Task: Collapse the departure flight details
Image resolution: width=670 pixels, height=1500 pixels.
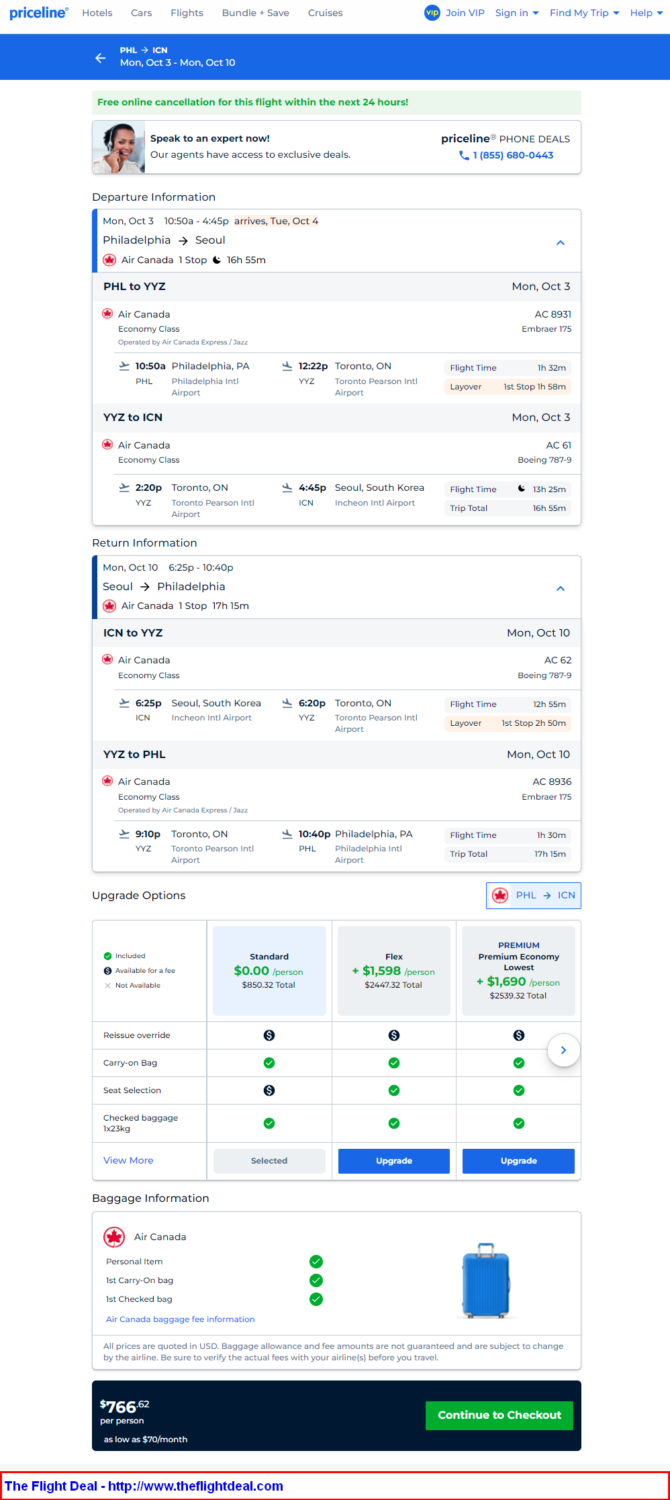Action: click(560, 242)
